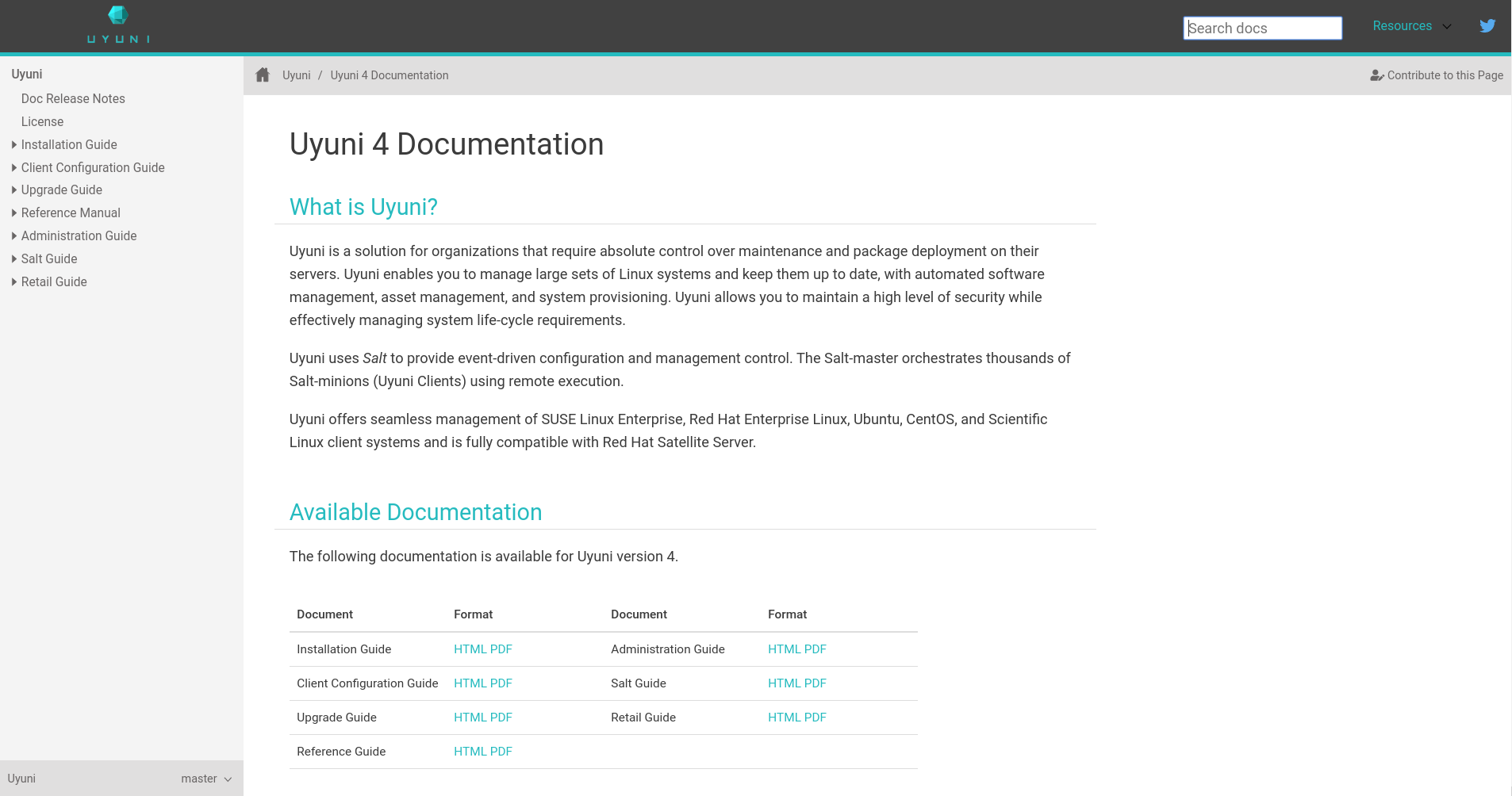This screenshot has height=796, width=1512.
Task: Click Administration Guide table cell
Action: click(668, 649)
